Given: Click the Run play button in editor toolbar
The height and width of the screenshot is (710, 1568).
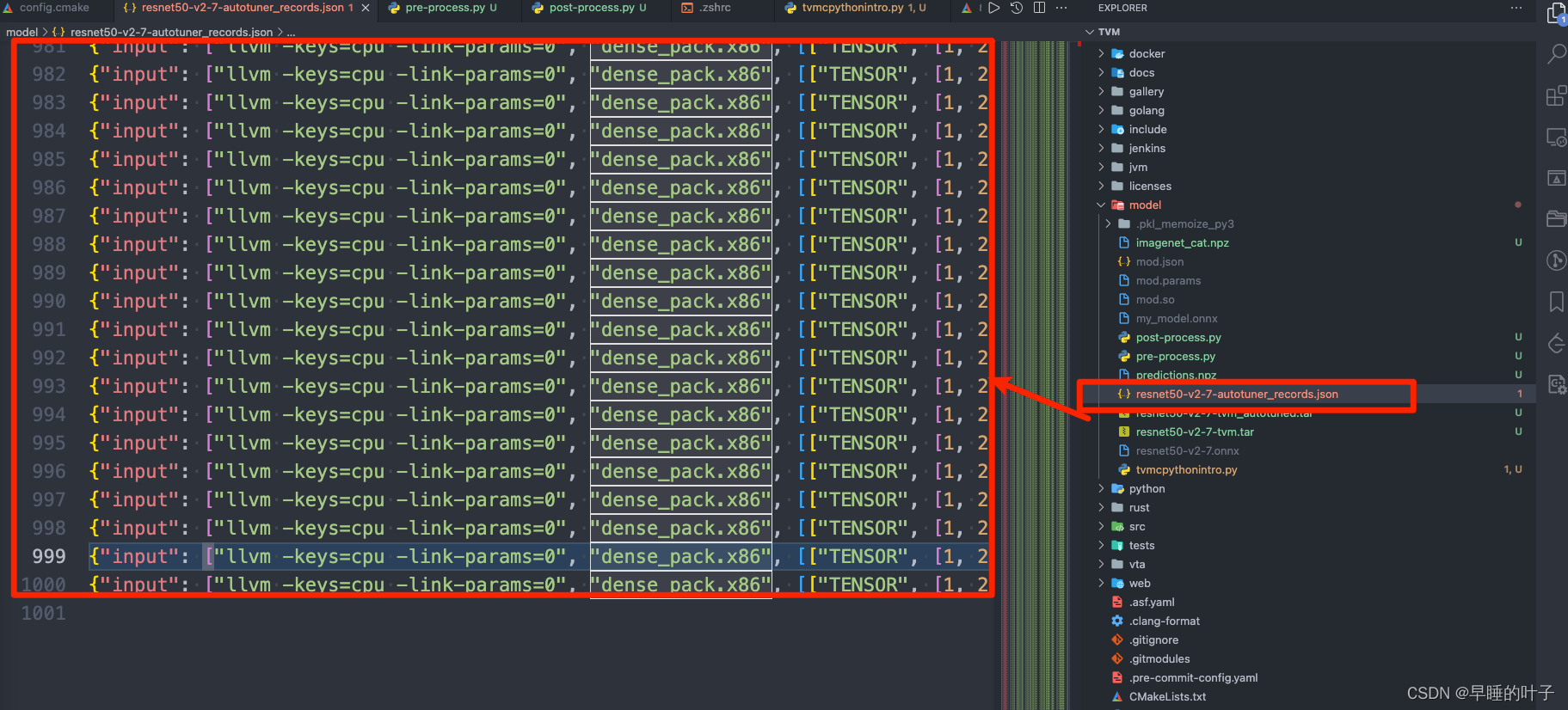Looking at the screenshot, I should [994, 8].
